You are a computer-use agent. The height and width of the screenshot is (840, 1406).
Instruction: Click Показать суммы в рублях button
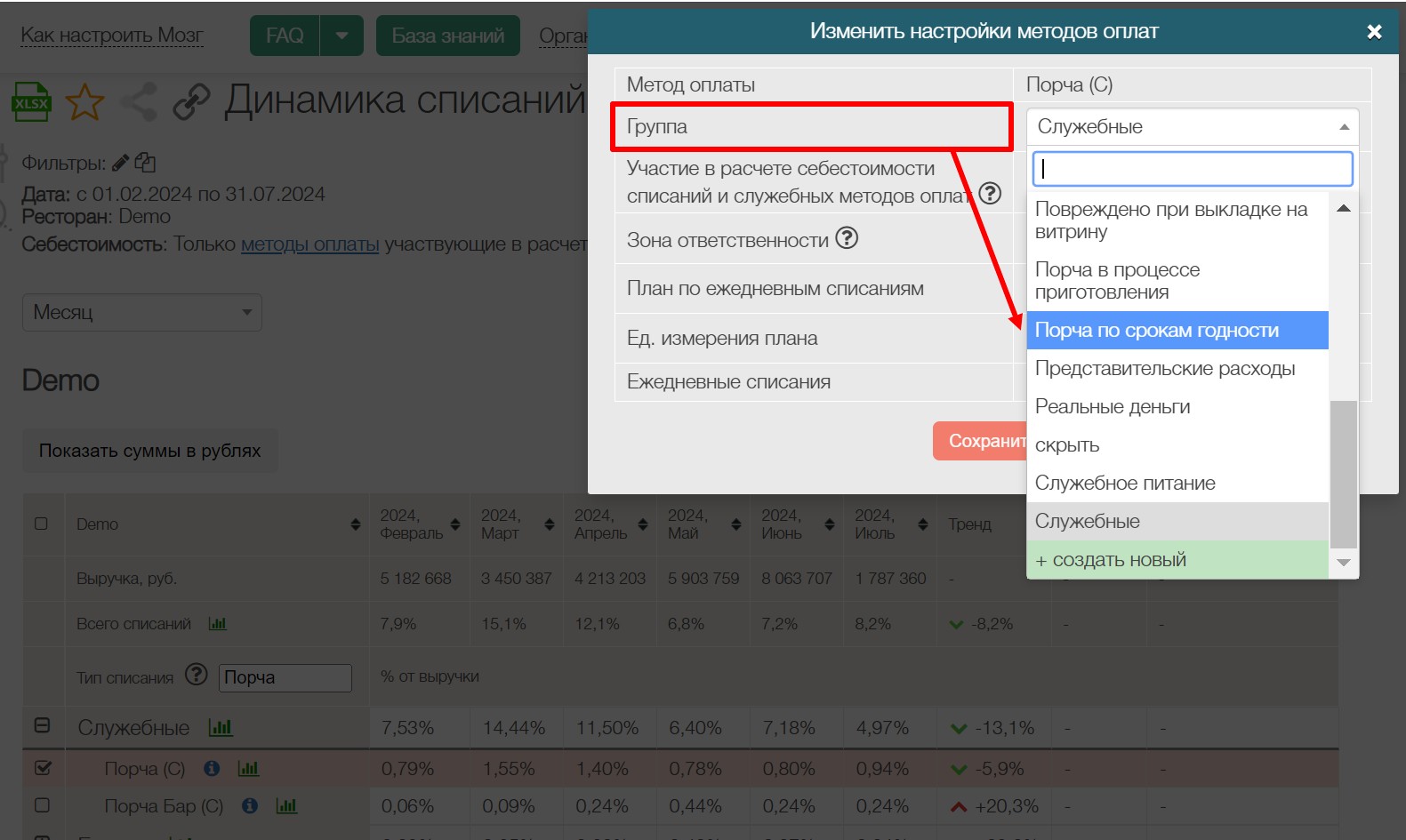[149, 451]
